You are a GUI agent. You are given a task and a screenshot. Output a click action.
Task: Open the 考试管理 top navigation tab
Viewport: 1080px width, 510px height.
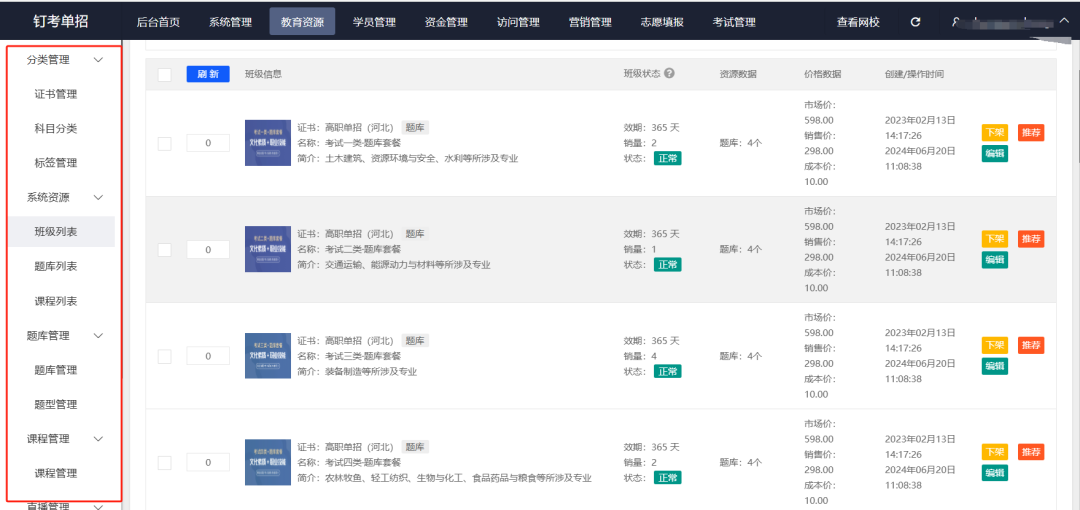point(734,22)
